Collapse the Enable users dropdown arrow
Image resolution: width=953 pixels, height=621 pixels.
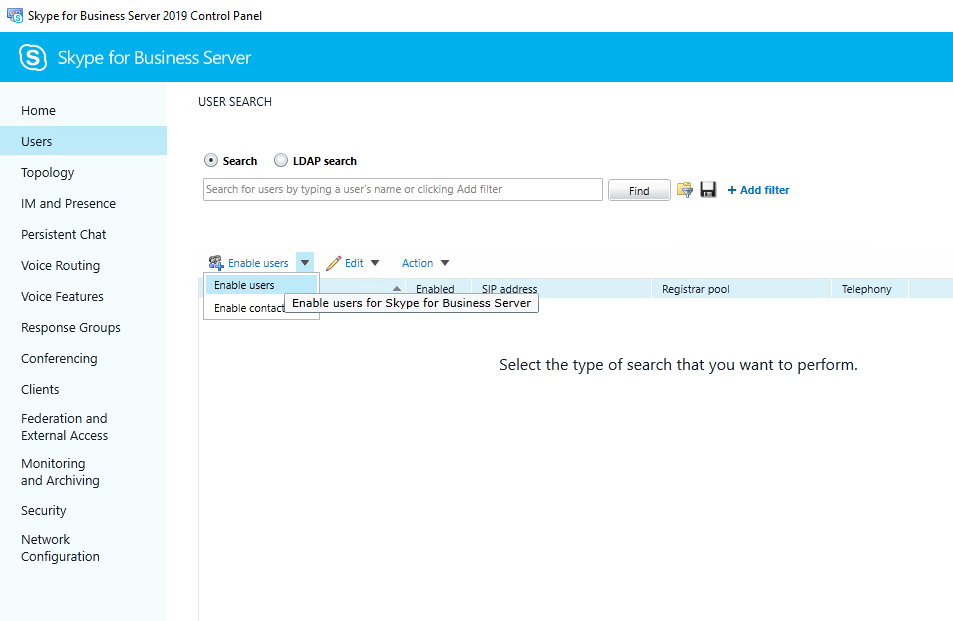(305, 263)
